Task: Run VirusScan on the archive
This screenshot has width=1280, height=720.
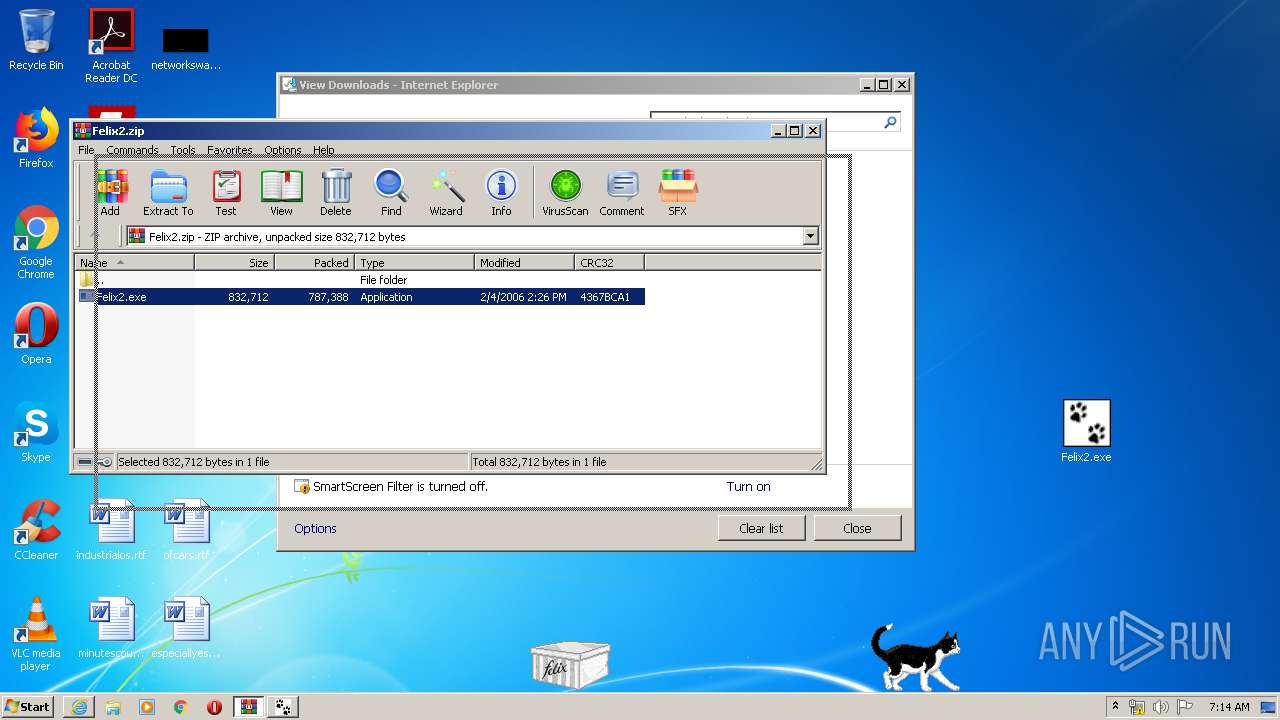Action: pyautogui.click(x=565, y=193)
